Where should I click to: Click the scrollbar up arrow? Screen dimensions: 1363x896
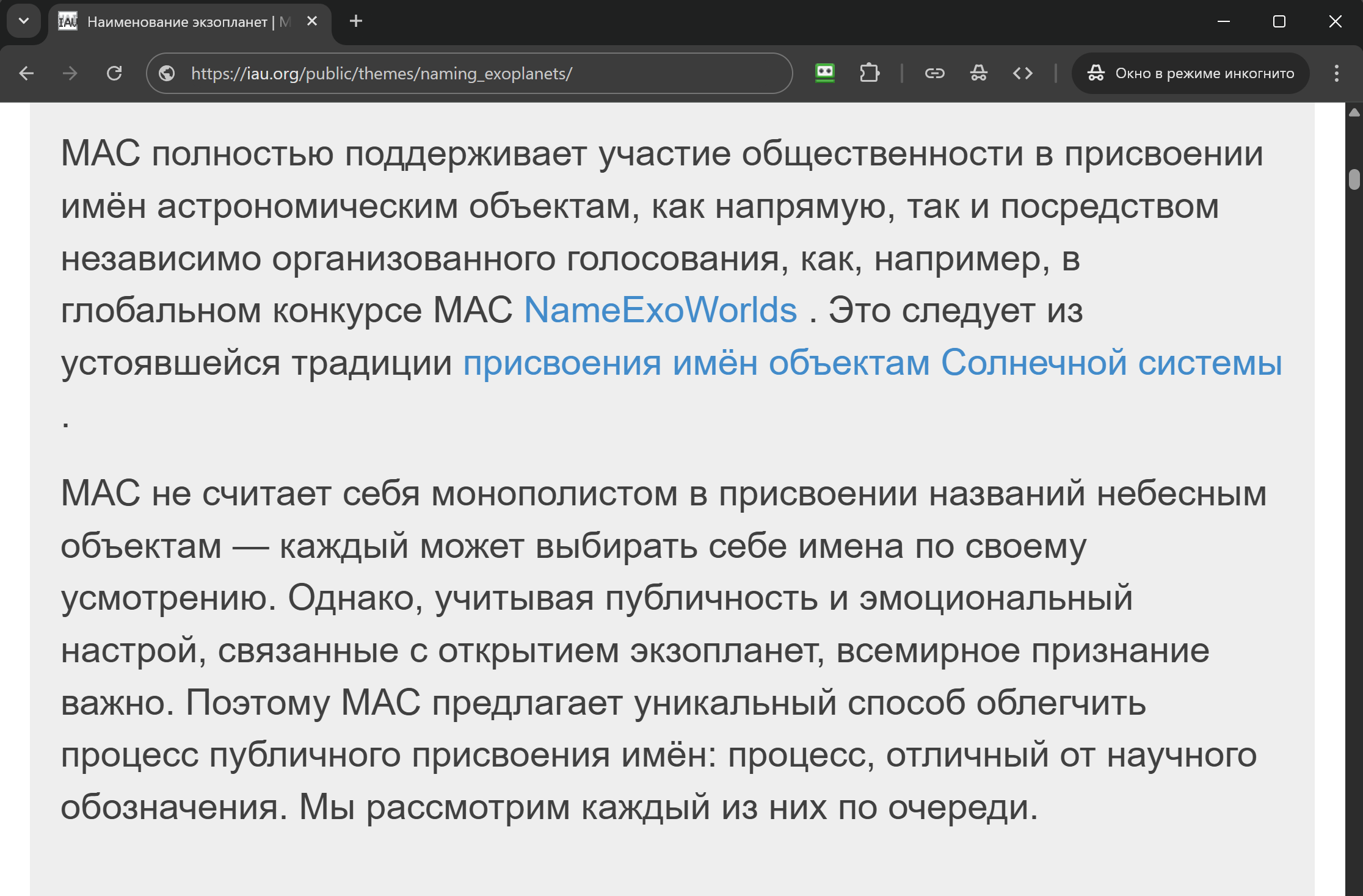(1354, 112)
